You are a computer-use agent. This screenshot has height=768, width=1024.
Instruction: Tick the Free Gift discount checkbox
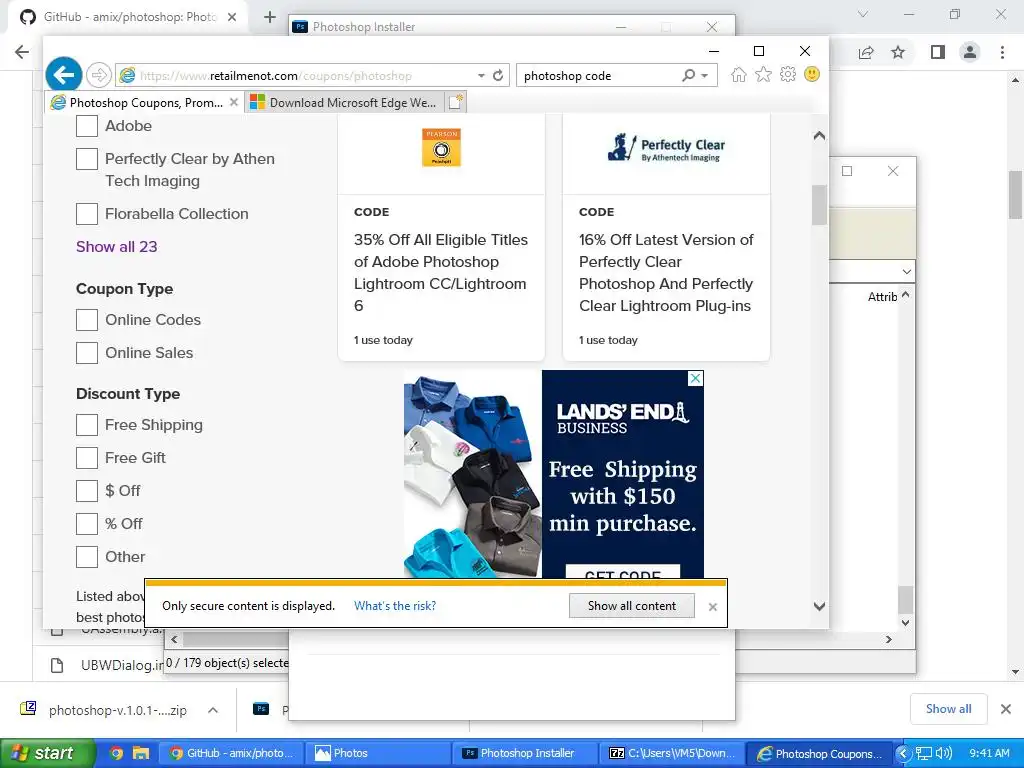[x=87, y=458]
